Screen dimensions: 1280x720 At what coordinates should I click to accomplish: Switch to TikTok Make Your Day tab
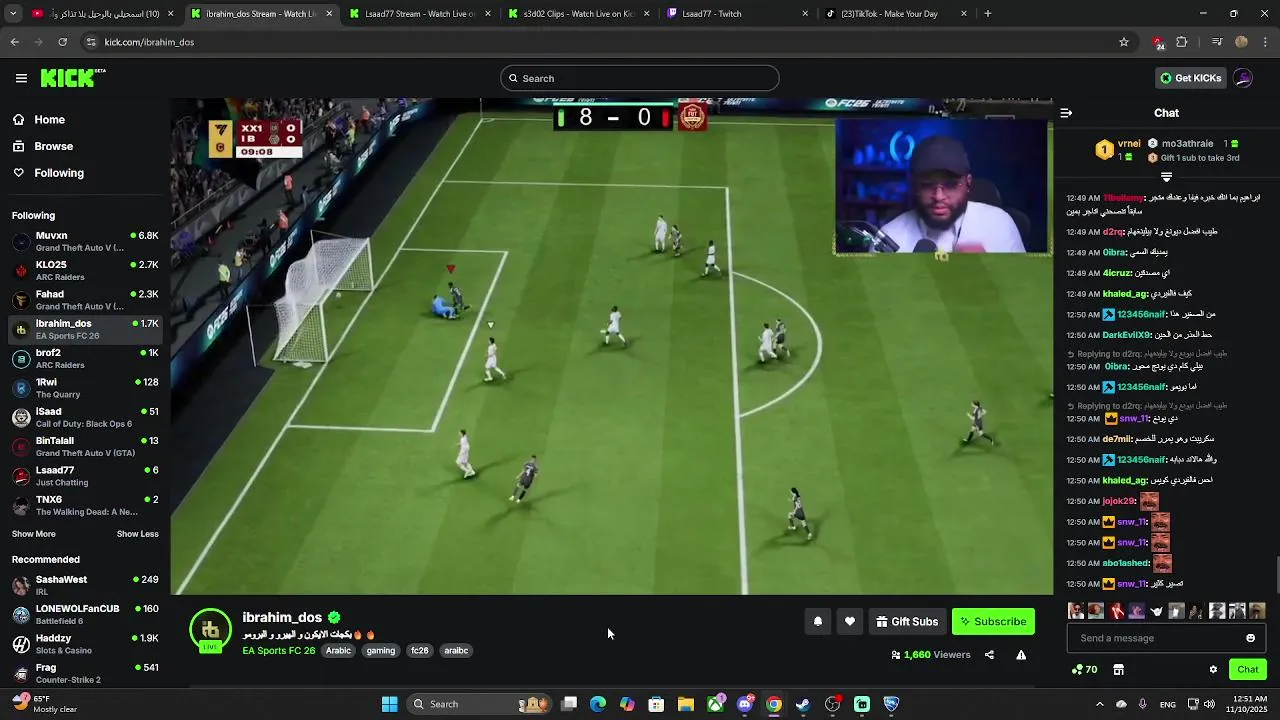click(x=895, y=14)
